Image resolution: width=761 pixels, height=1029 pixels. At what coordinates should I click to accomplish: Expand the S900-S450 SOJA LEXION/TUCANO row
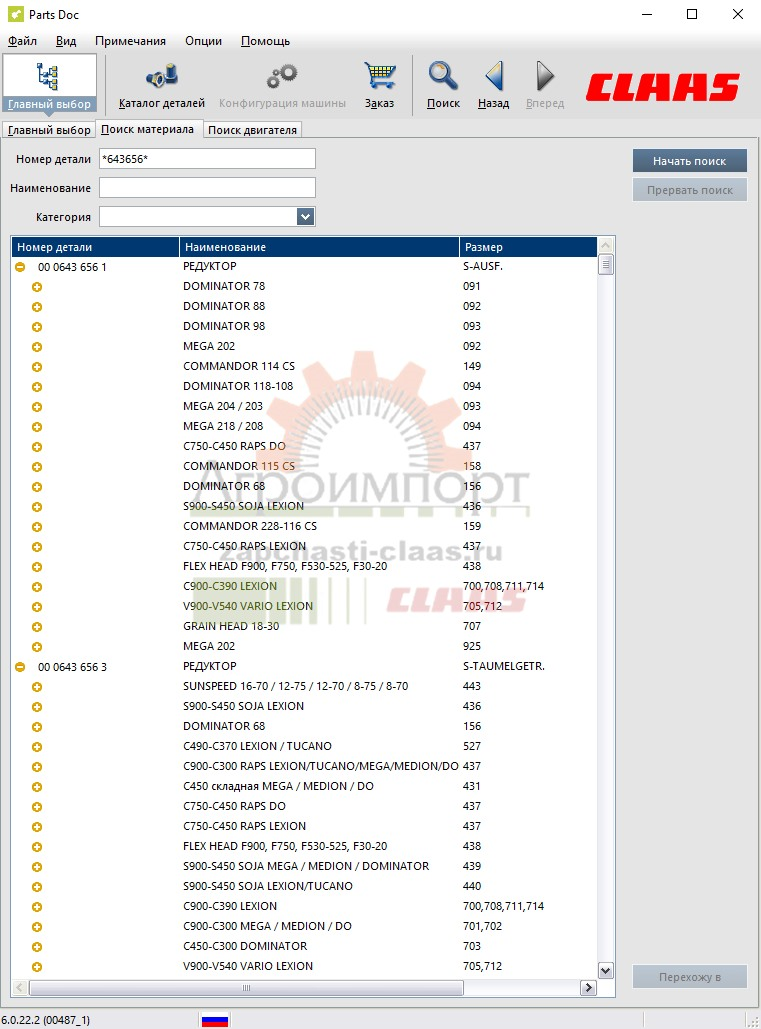coord(37,887)
